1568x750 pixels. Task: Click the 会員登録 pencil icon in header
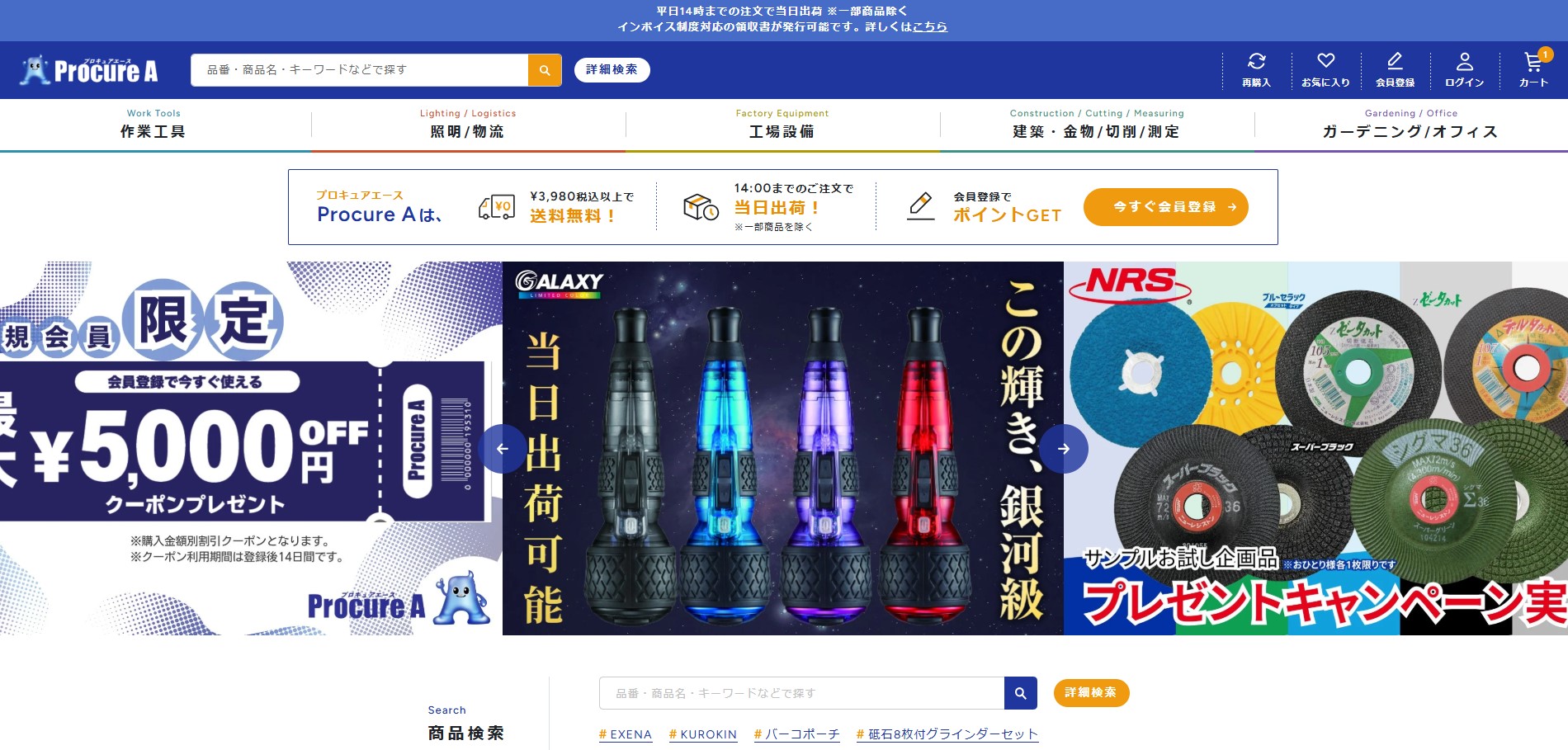click(x=1395, y=70)
